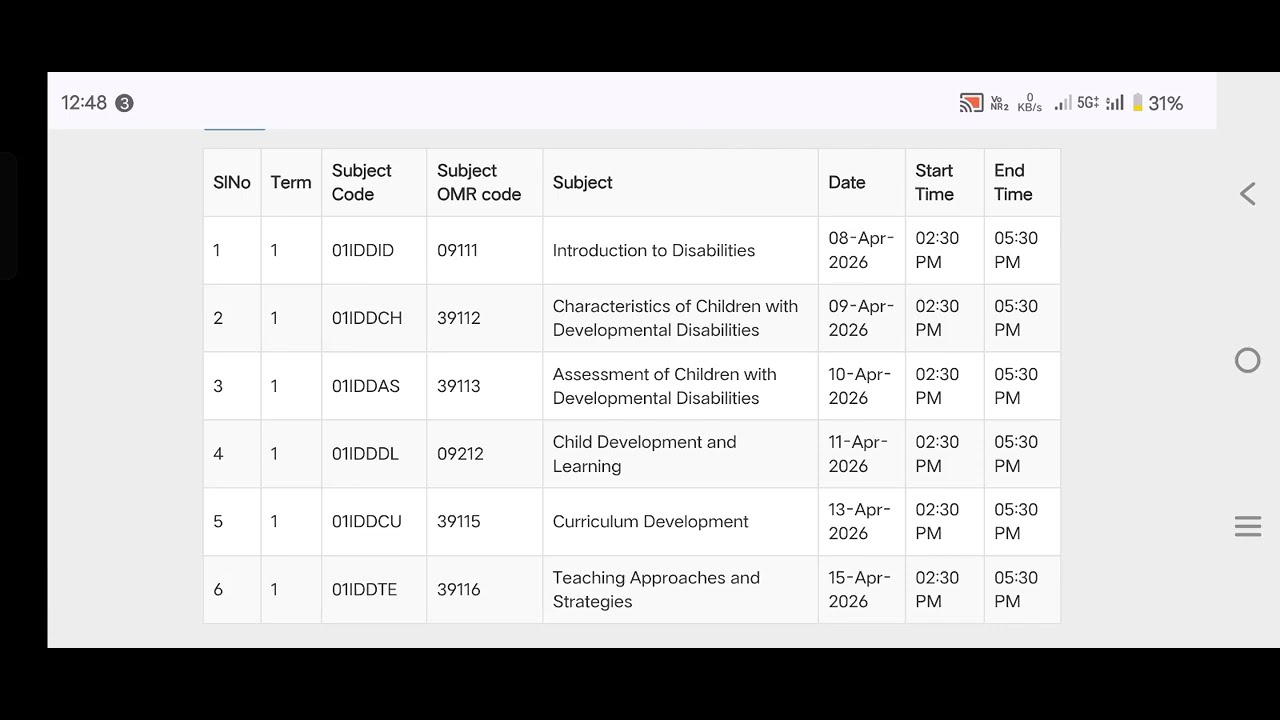The width and height of the screenshot is (1280, 720).
Task: Select subject code 01IDDTE
Action: (365, 590)
